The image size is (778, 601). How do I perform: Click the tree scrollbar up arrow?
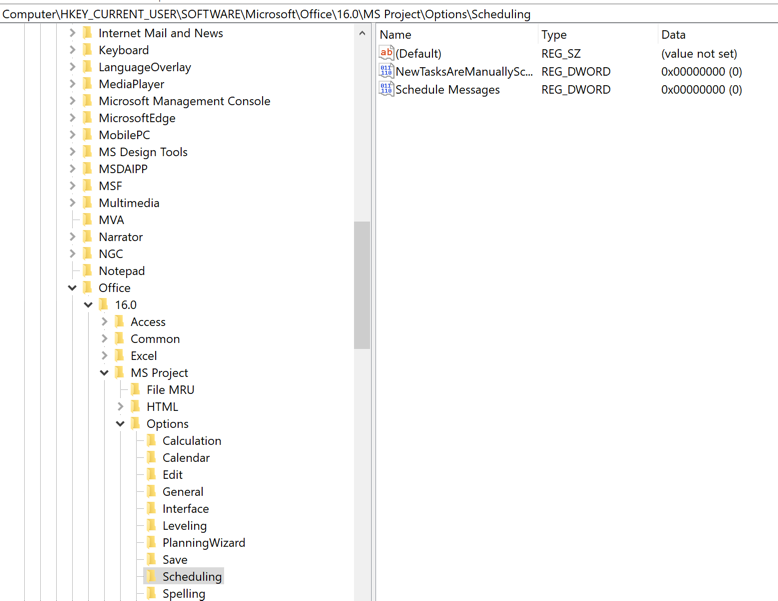(362, 33)
